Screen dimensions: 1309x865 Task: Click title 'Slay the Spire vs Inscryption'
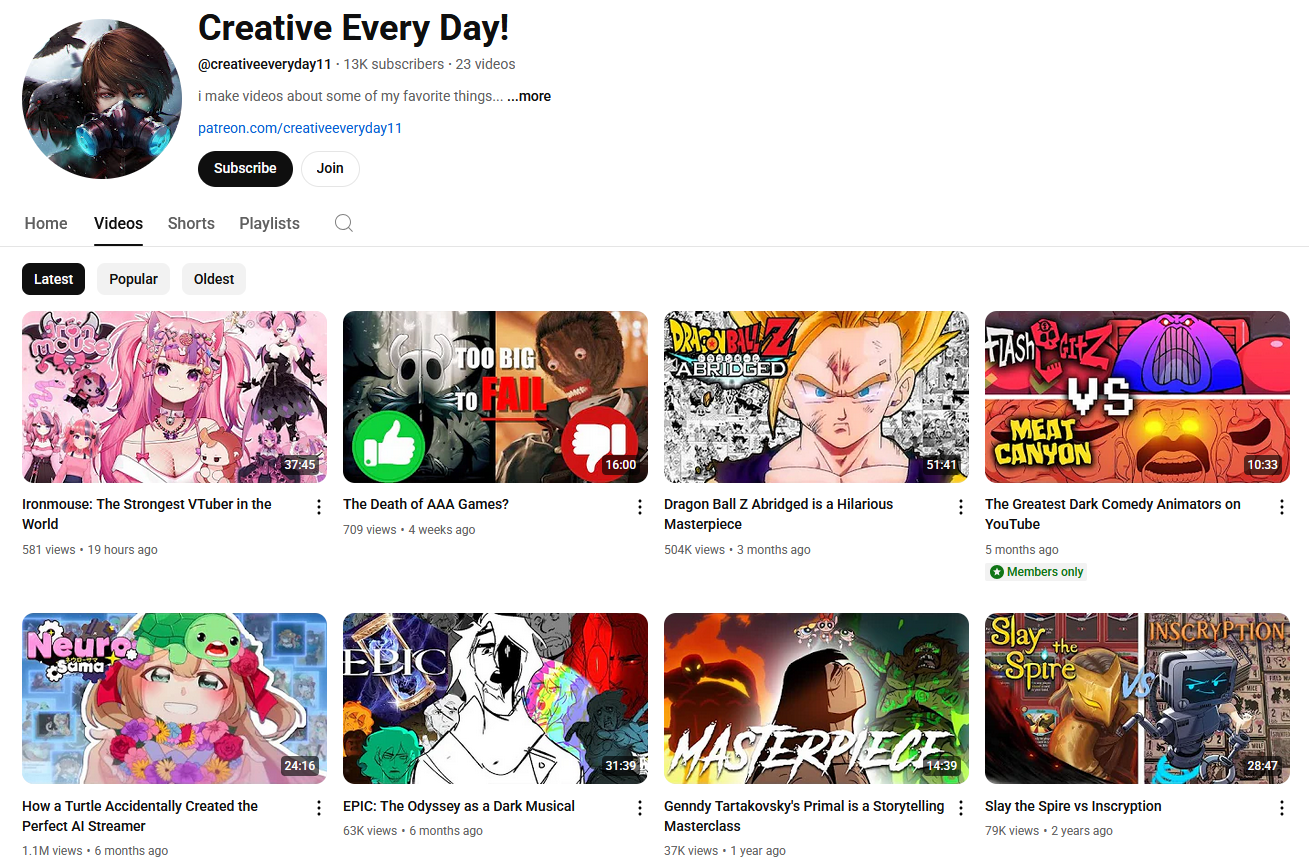point(1073,806)
